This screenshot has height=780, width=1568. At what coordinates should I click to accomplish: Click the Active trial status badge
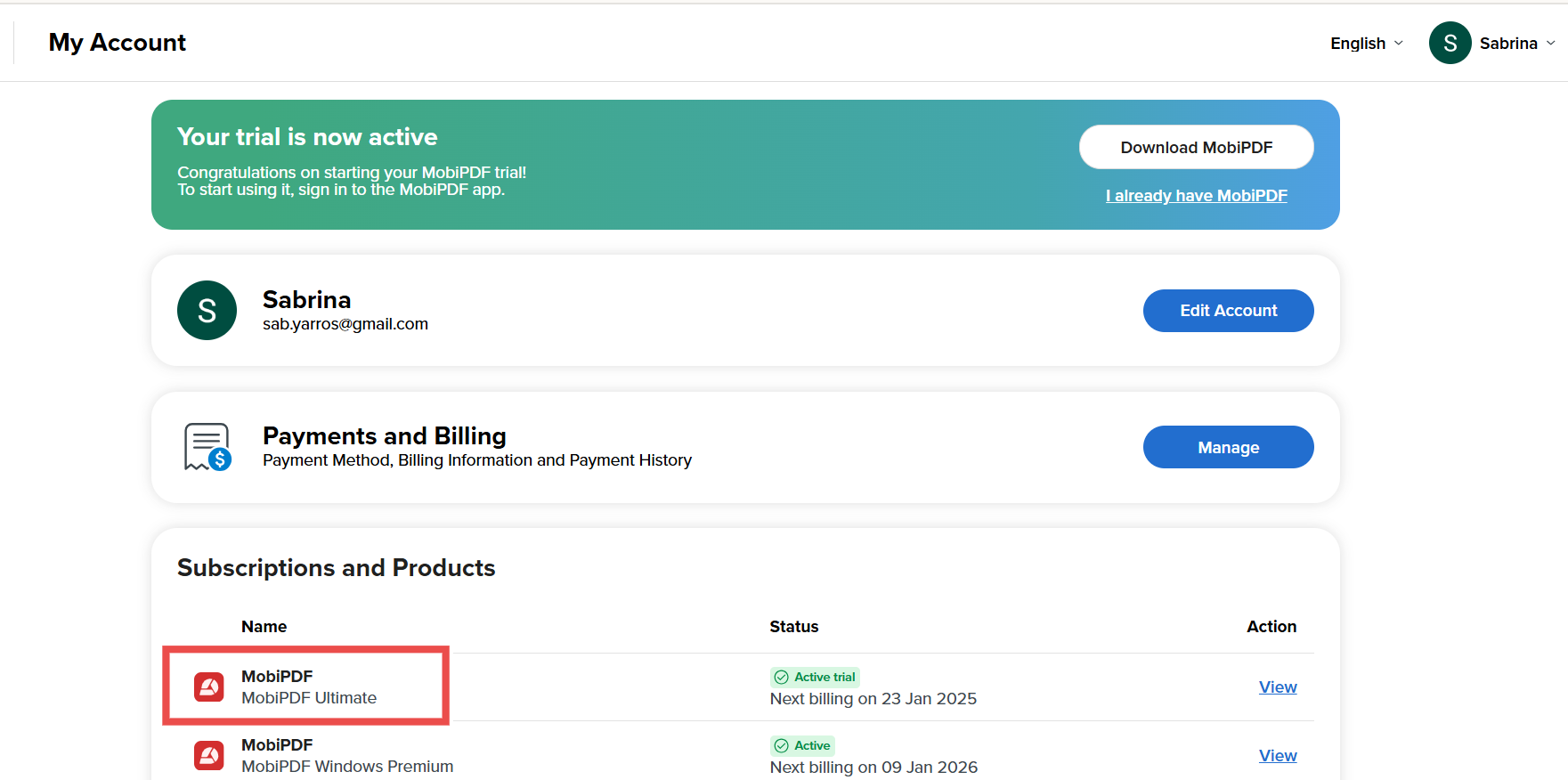tap(815, 677)
